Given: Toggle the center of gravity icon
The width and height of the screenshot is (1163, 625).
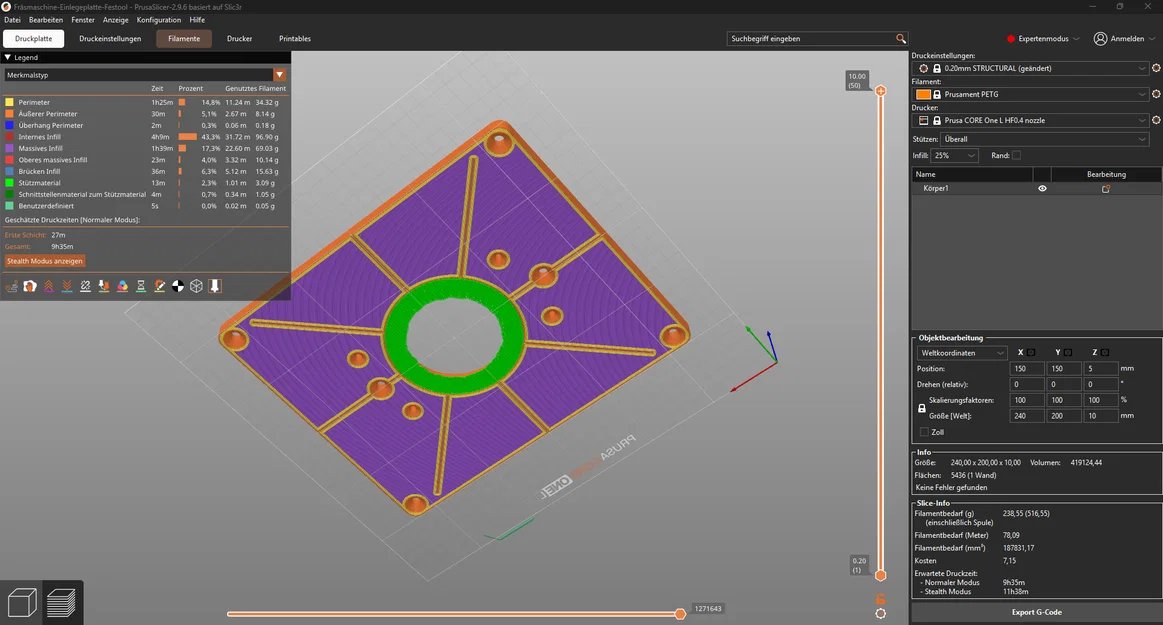Looking at the screenshot, I should 178,286.
